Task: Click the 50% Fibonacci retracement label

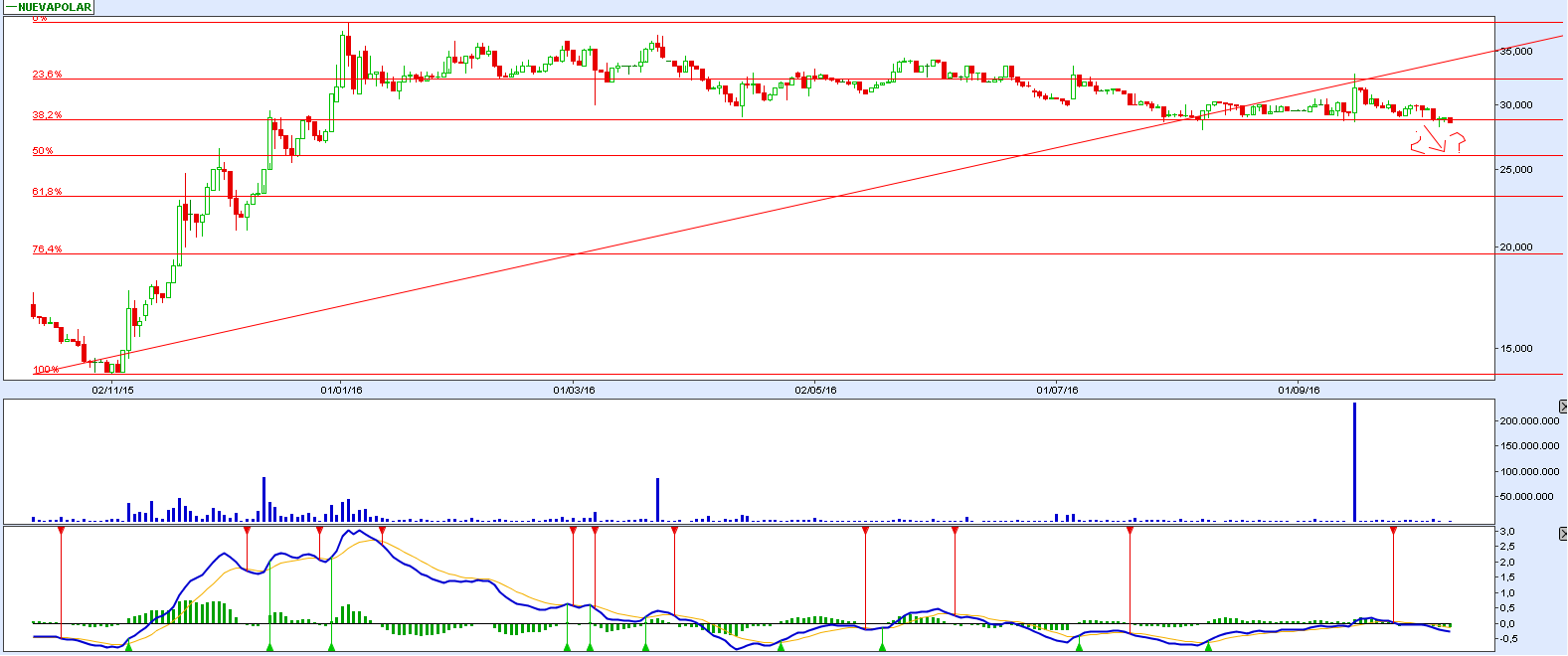Action: 42,151
